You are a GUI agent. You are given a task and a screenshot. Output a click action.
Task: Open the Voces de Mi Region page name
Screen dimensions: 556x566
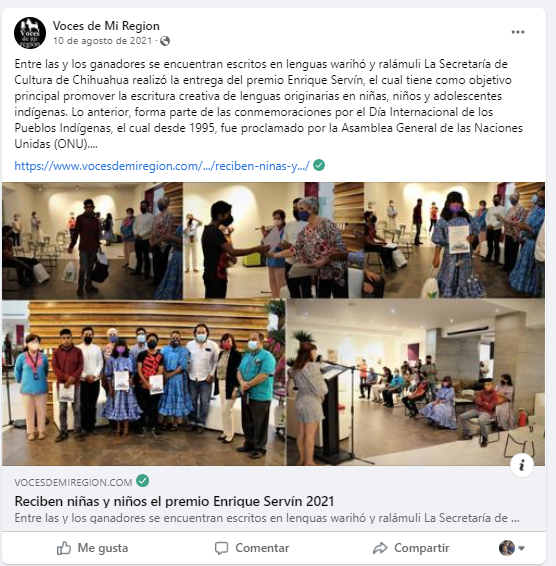click(106, 26)
